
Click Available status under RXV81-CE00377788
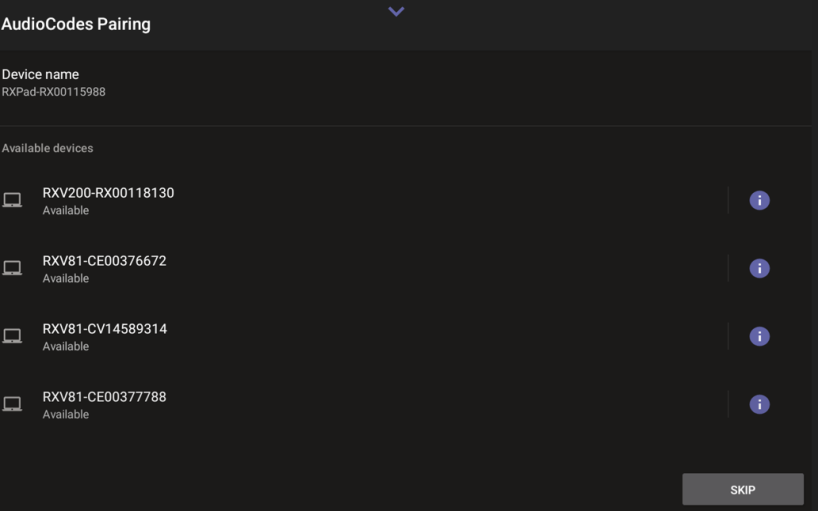coord(65,415)
